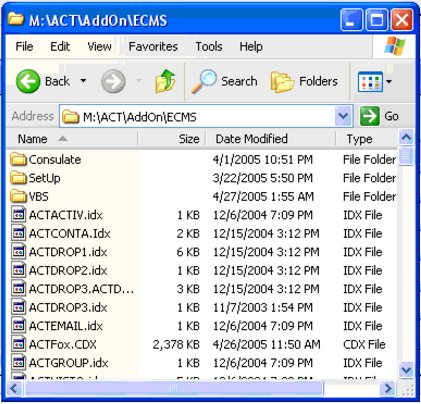
Task: Click the ACTEMAIL.idx file icon
Action: tap(18, 326)
